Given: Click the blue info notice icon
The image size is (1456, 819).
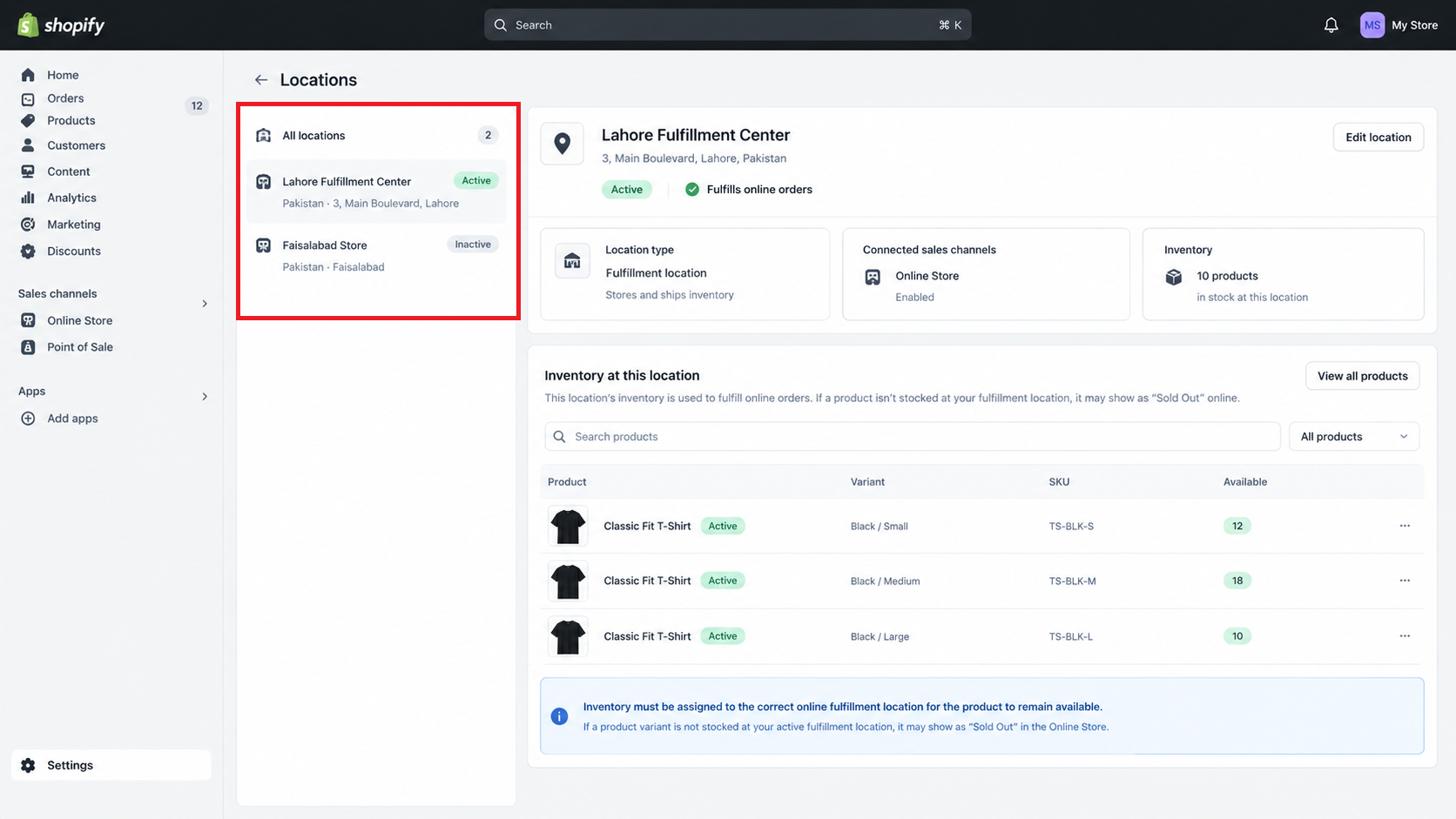Looking at the screenshot, I should coord(560,716).
